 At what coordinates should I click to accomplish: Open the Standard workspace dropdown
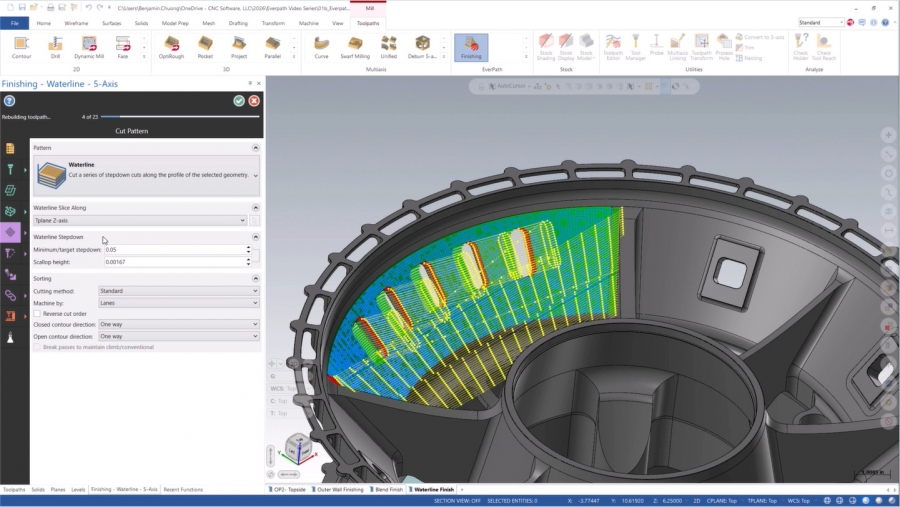pos(821,22)
